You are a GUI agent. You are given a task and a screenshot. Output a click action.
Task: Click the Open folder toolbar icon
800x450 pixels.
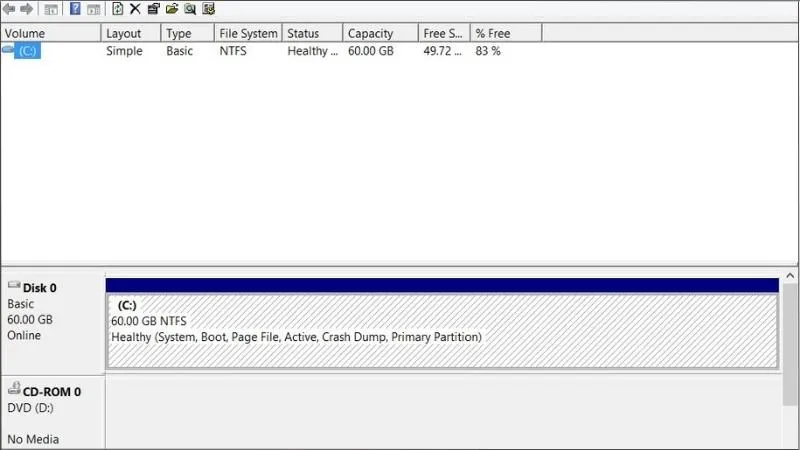pyautogui.click(x=171, y=9)
